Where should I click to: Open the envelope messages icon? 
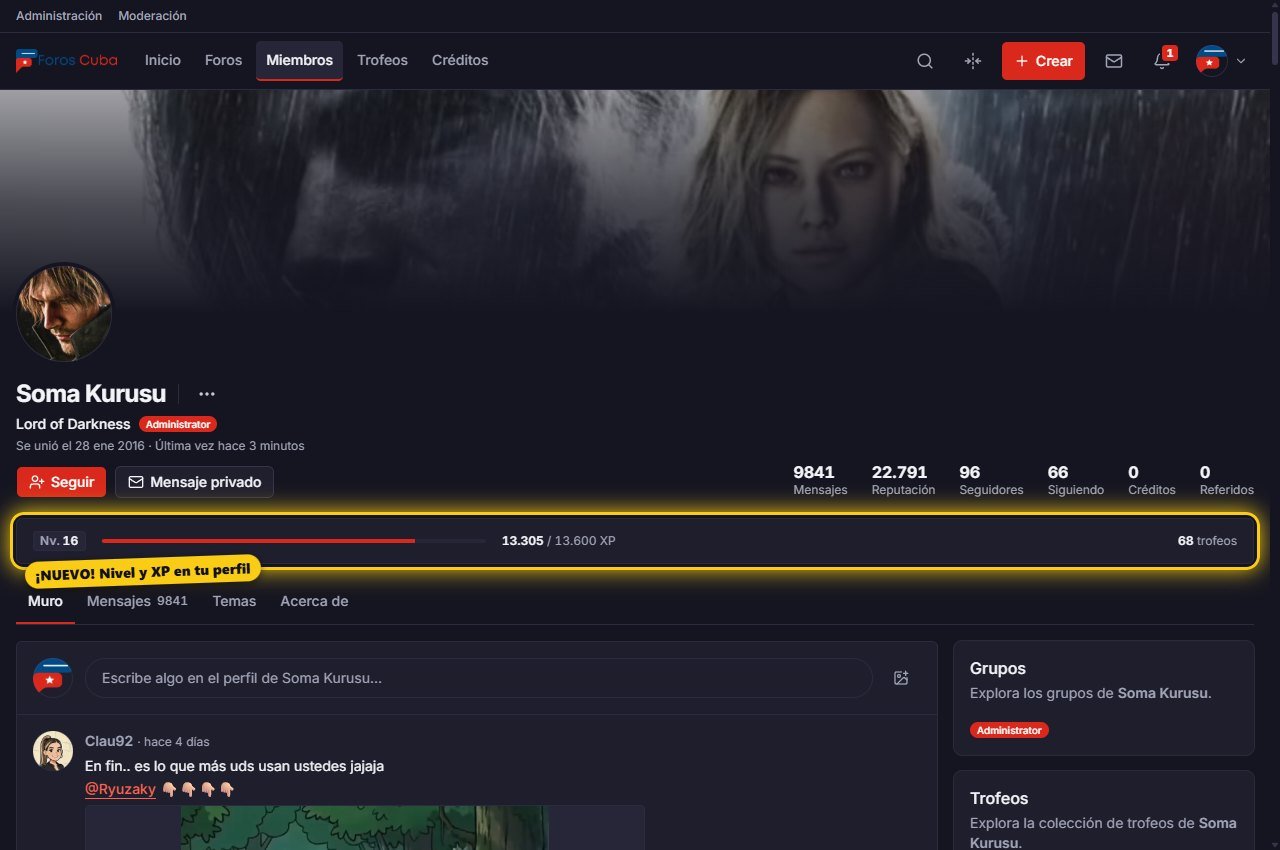point(1114,61)
